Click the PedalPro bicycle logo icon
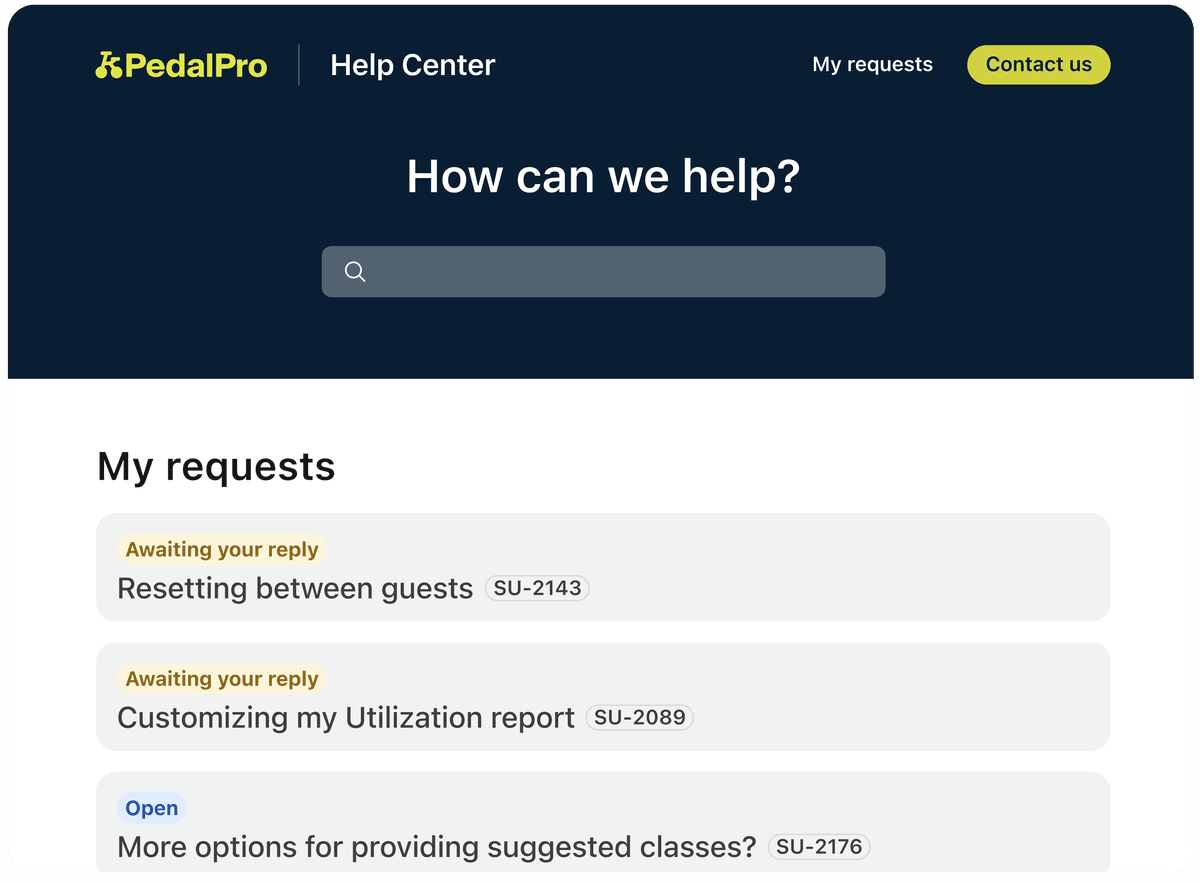Screen dimensions: 1200x883 point(108,65)
